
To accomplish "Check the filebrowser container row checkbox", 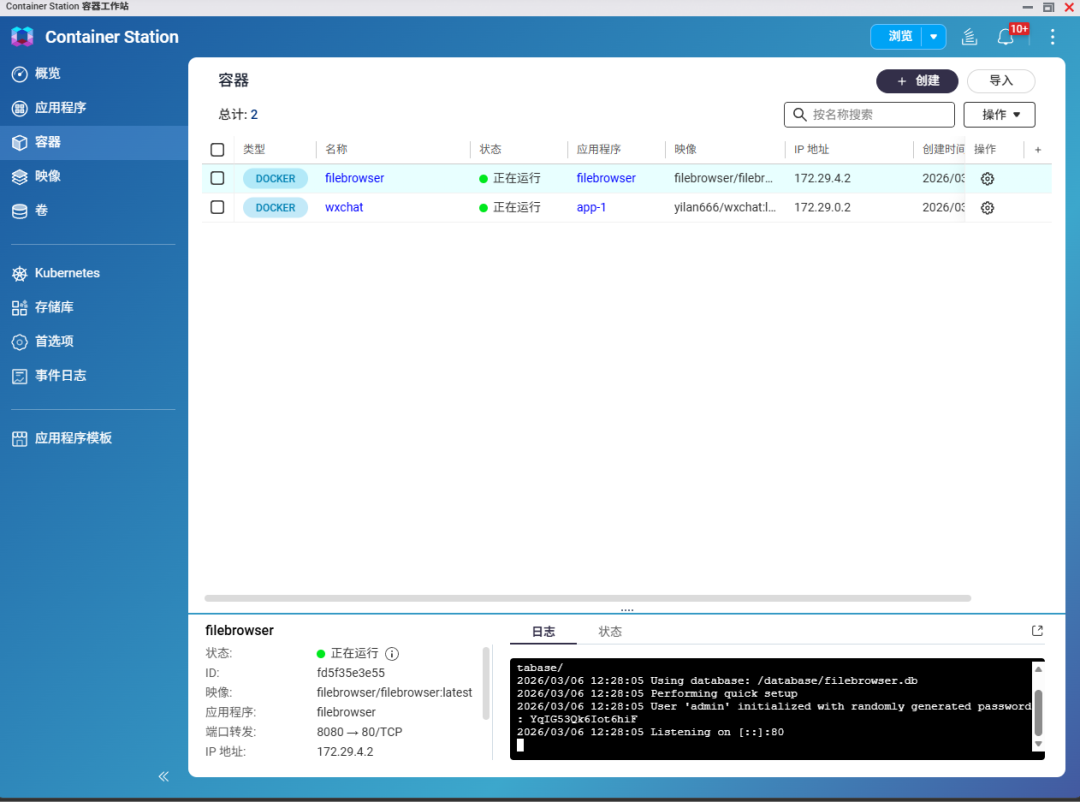I will pyautogui.click(x=217, y=178).
